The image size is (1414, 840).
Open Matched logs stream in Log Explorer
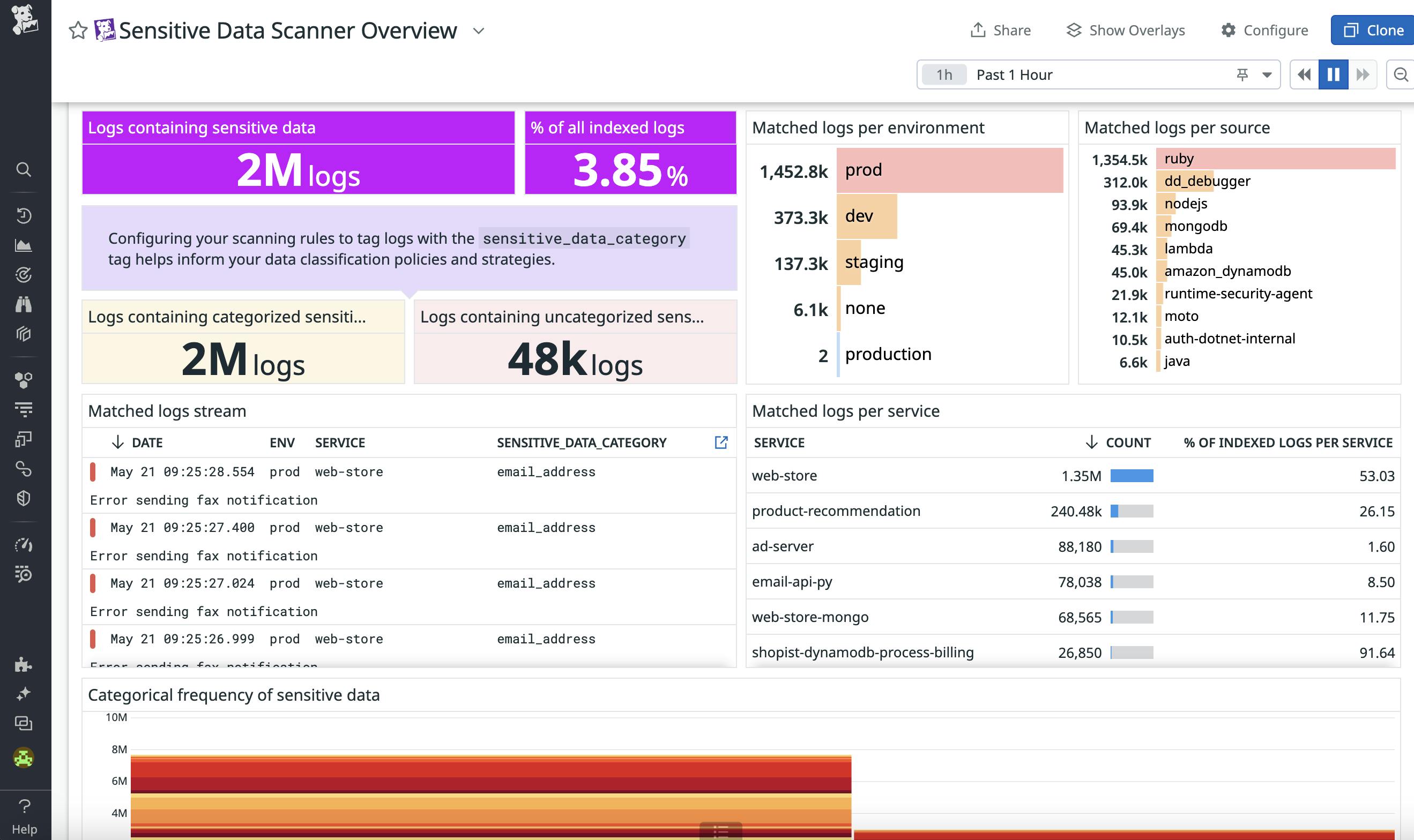[721, 442]
